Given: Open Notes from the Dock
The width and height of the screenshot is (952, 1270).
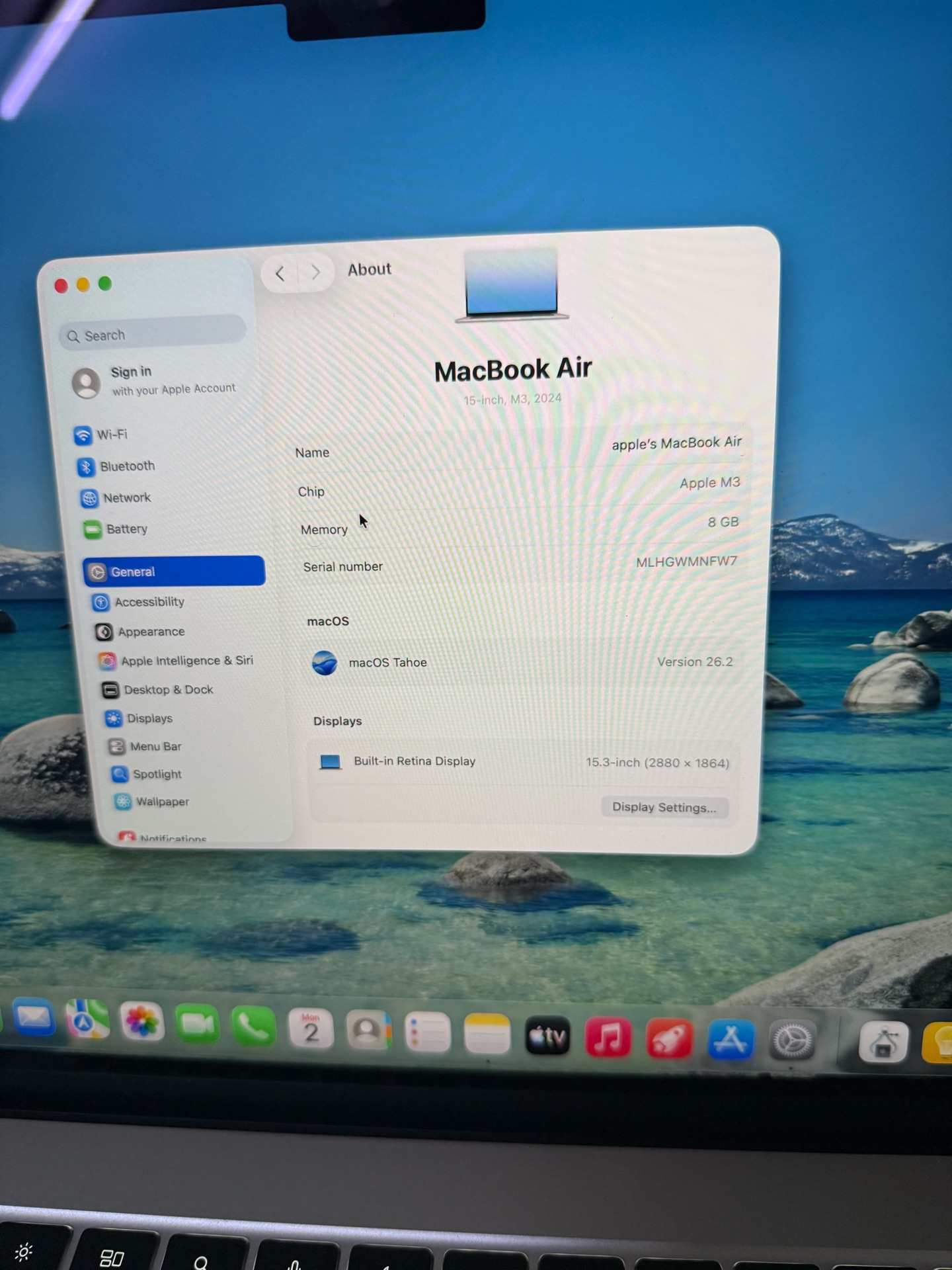Looking at the screenshot, I should click(x=487, y=1035).
